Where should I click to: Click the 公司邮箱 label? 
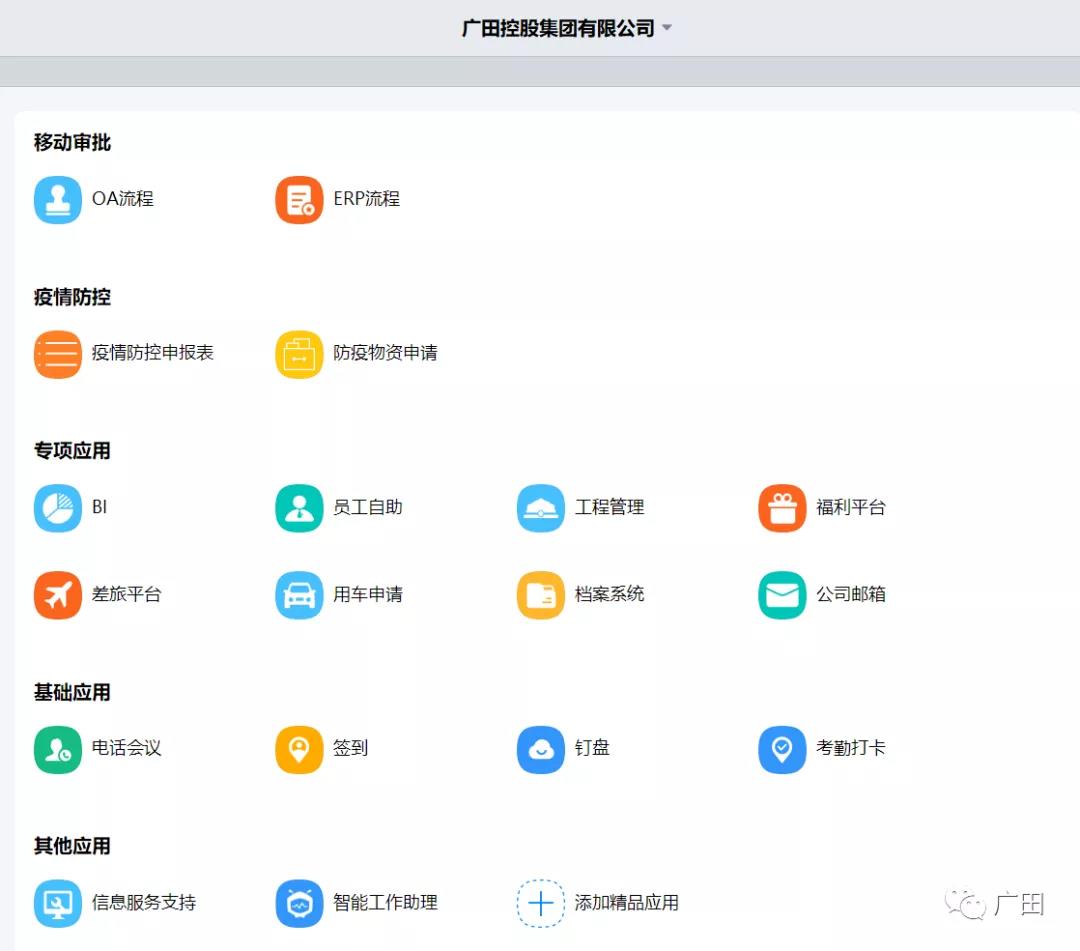(851, 594)
